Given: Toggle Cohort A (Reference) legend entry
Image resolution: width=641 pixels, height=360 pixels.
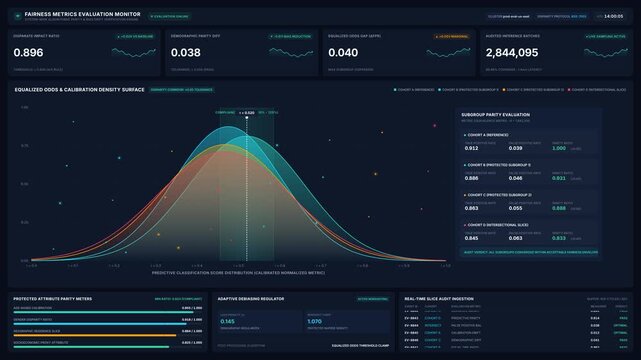Looking at the screenshot, I should [x=414, y=89].
